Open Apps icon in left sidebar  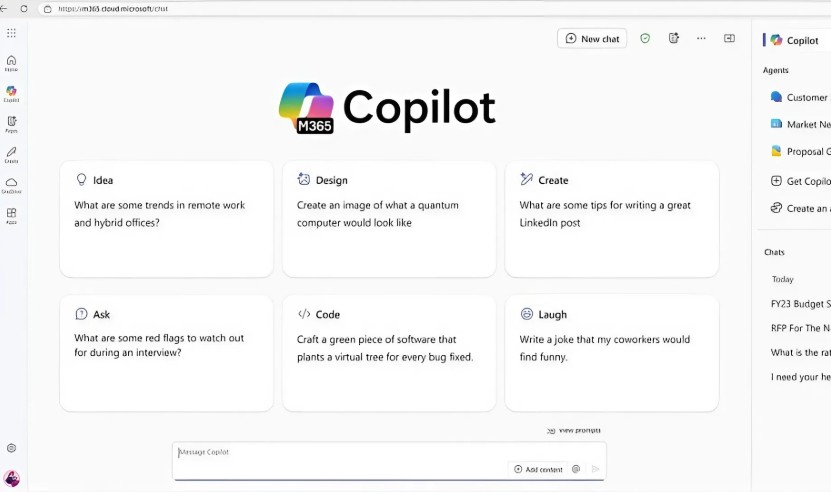pos(11,216)
